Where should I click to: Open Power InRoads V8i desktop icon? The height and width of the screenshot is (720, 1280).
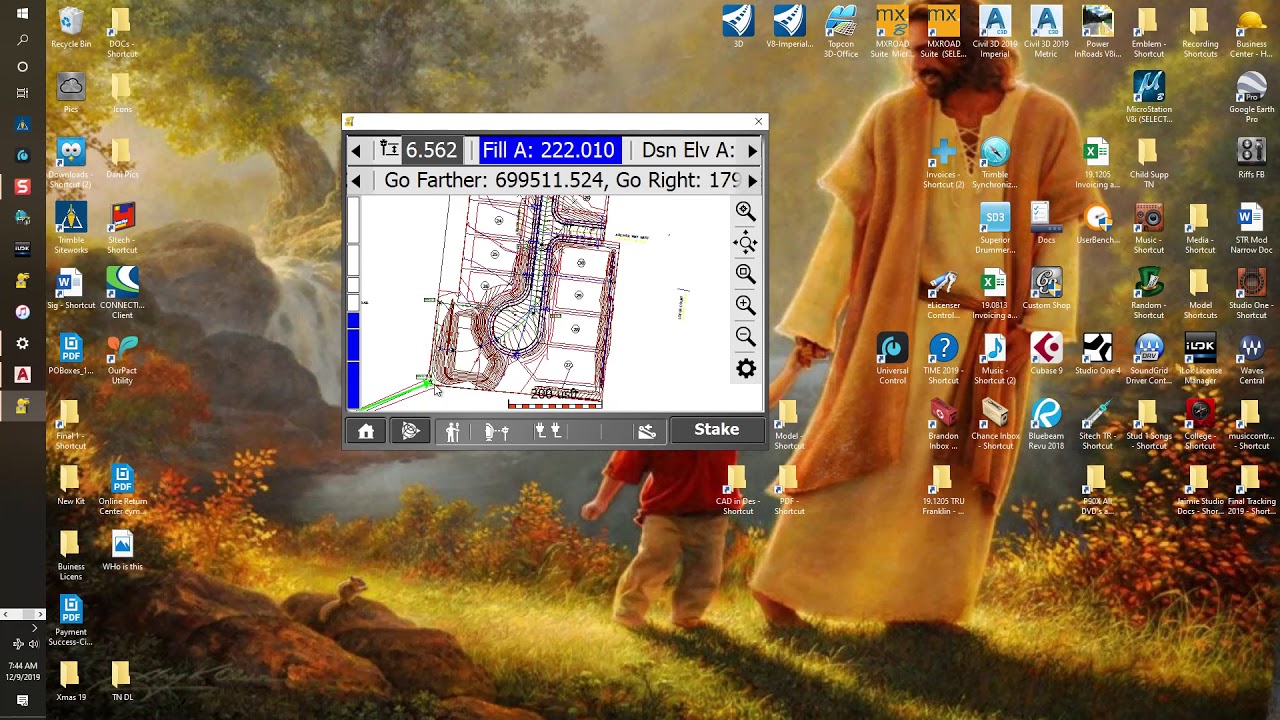[1098, 32]
